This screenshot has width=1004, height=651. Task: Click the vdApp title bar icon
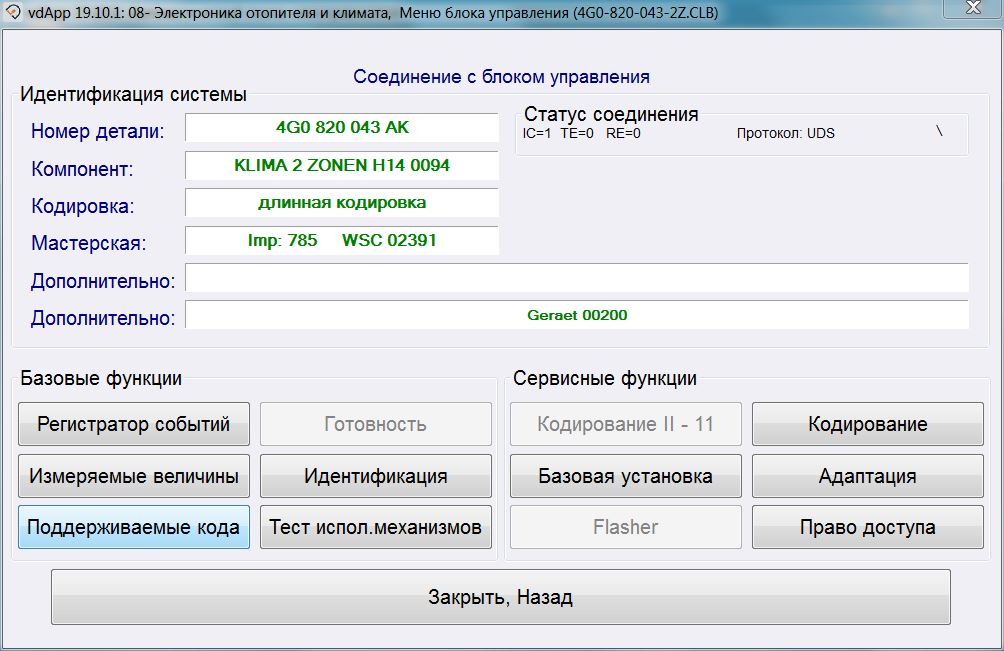[13, 12]
